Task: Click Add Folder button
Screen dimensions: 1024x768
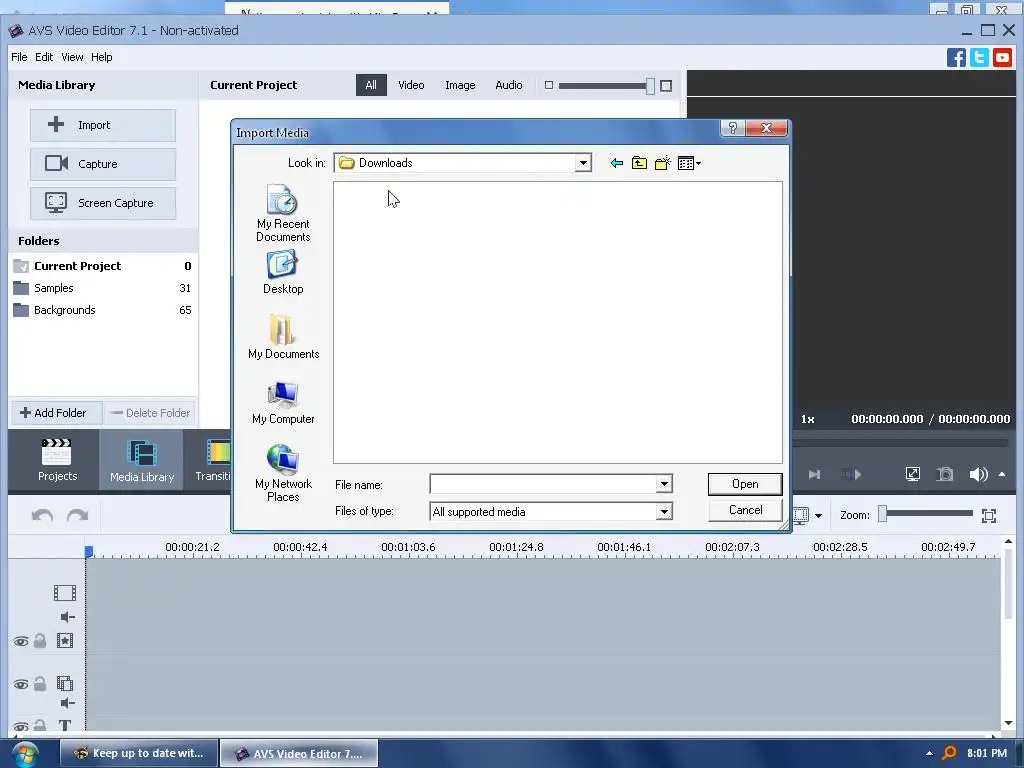Action: coord(56,413)
